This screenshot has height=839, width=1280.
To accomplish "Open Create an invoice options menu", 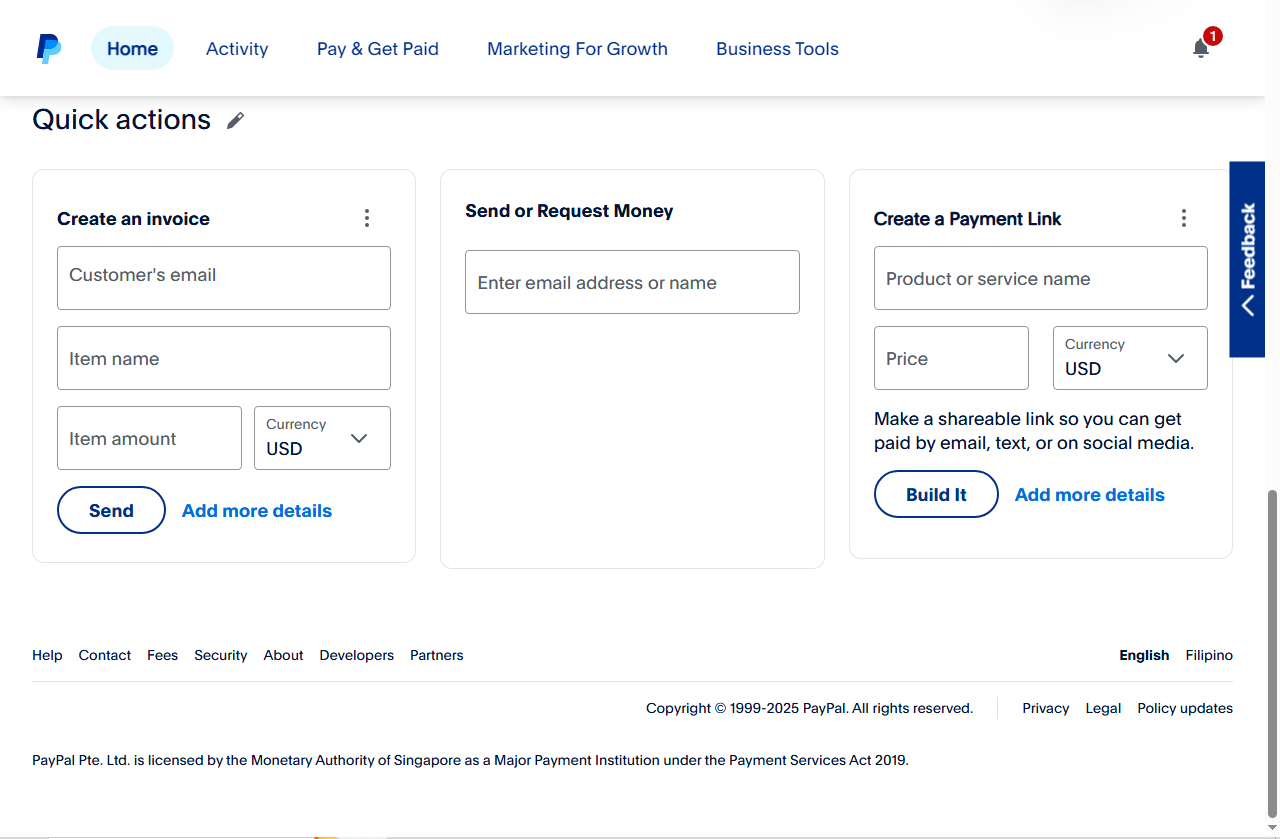I will tap(367, 218).
